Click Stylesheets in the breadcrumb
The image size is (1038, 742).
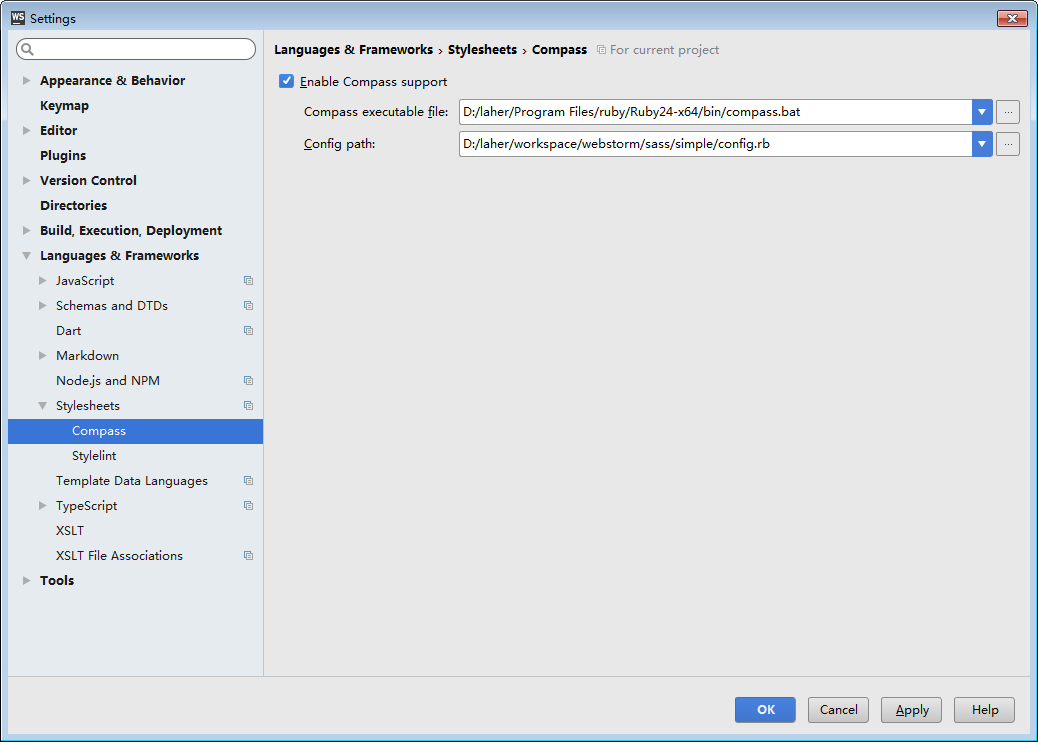pos(482,50)
